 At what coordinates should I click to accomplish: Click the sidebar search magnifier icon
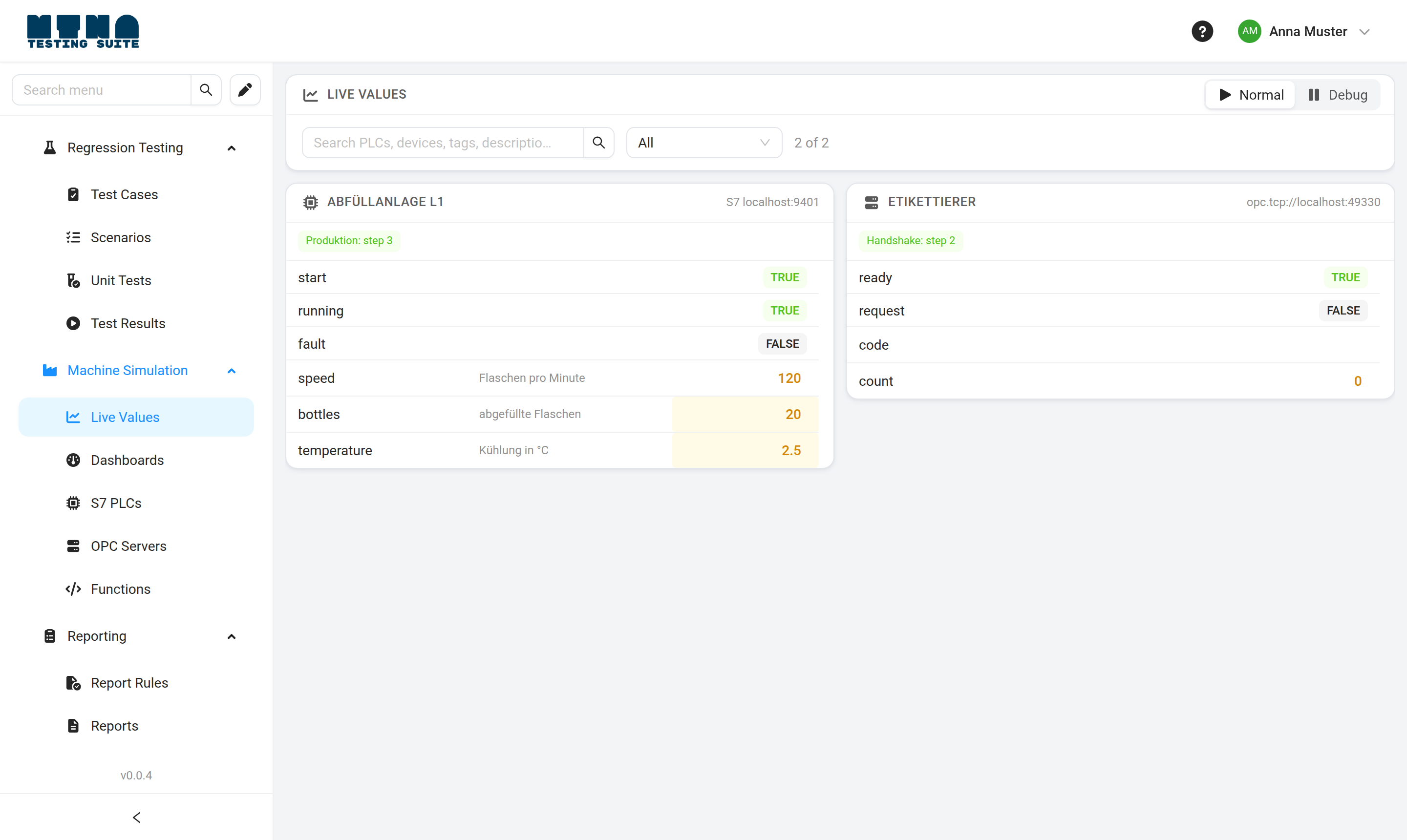(x=206, y=90)
